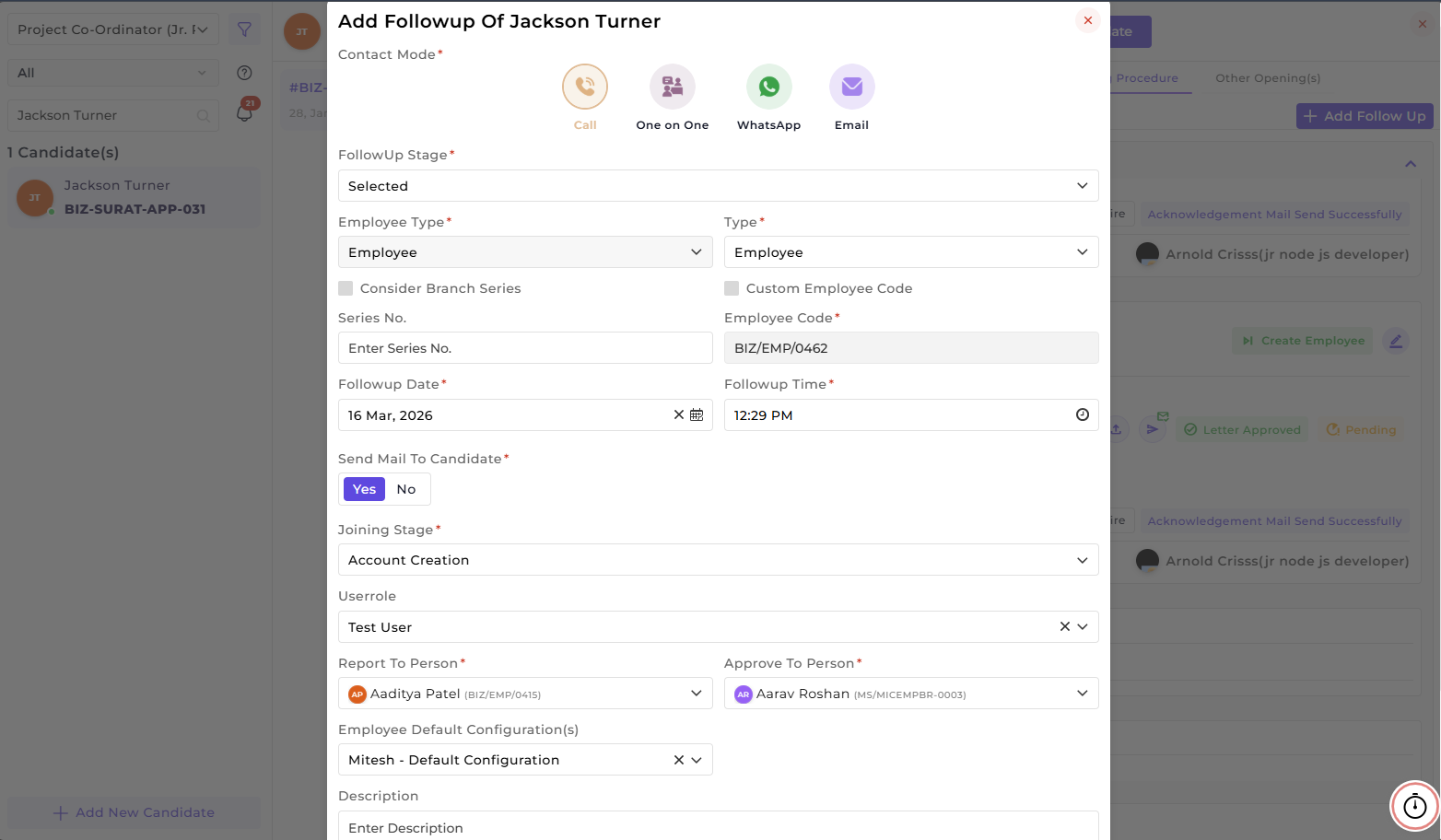The width and height of the screenshot is (1441, 840).
Task: Click the 1 Candidate(s) heading text
Action: (x=64, y=153)
